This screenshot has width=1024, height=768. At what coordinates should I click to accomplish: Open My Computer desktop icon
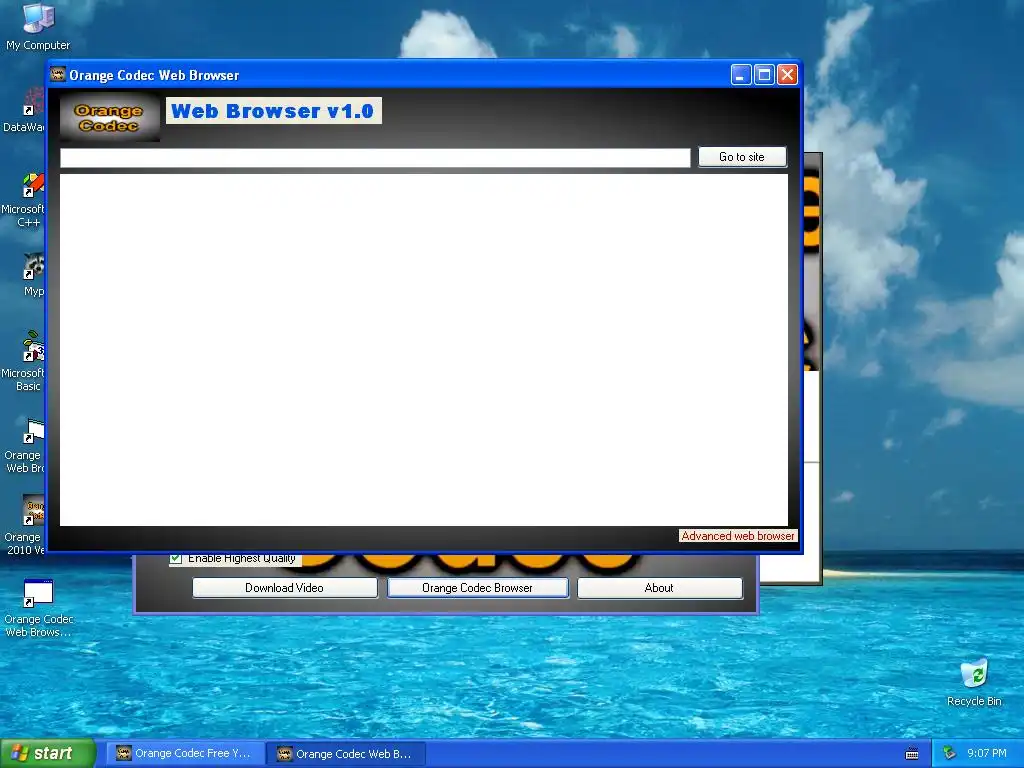(x=38, y=27)
